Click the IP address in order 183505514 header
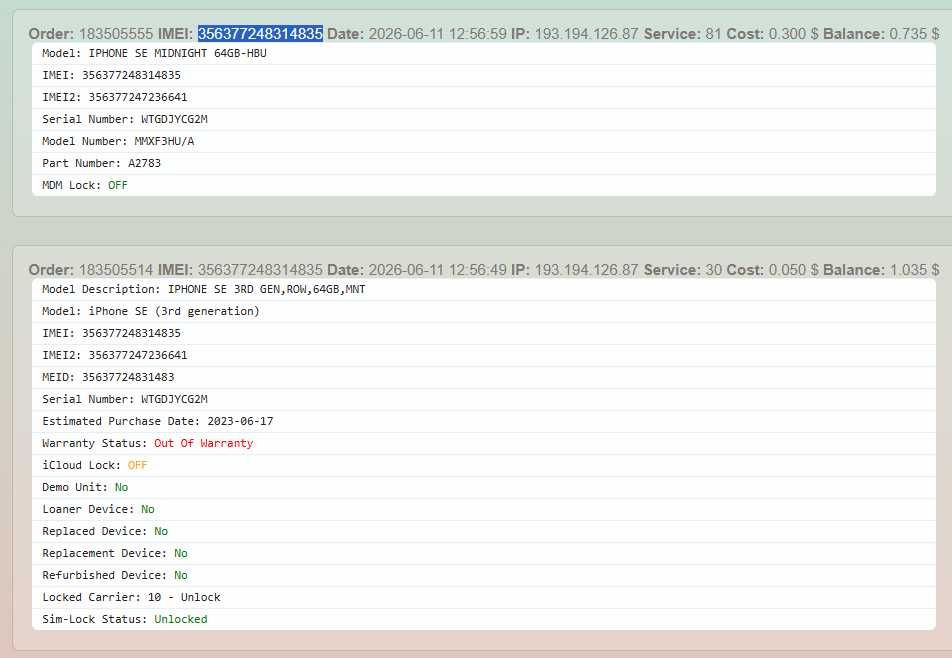Viewport: 952px width, 658px height. tap(586, 270)
